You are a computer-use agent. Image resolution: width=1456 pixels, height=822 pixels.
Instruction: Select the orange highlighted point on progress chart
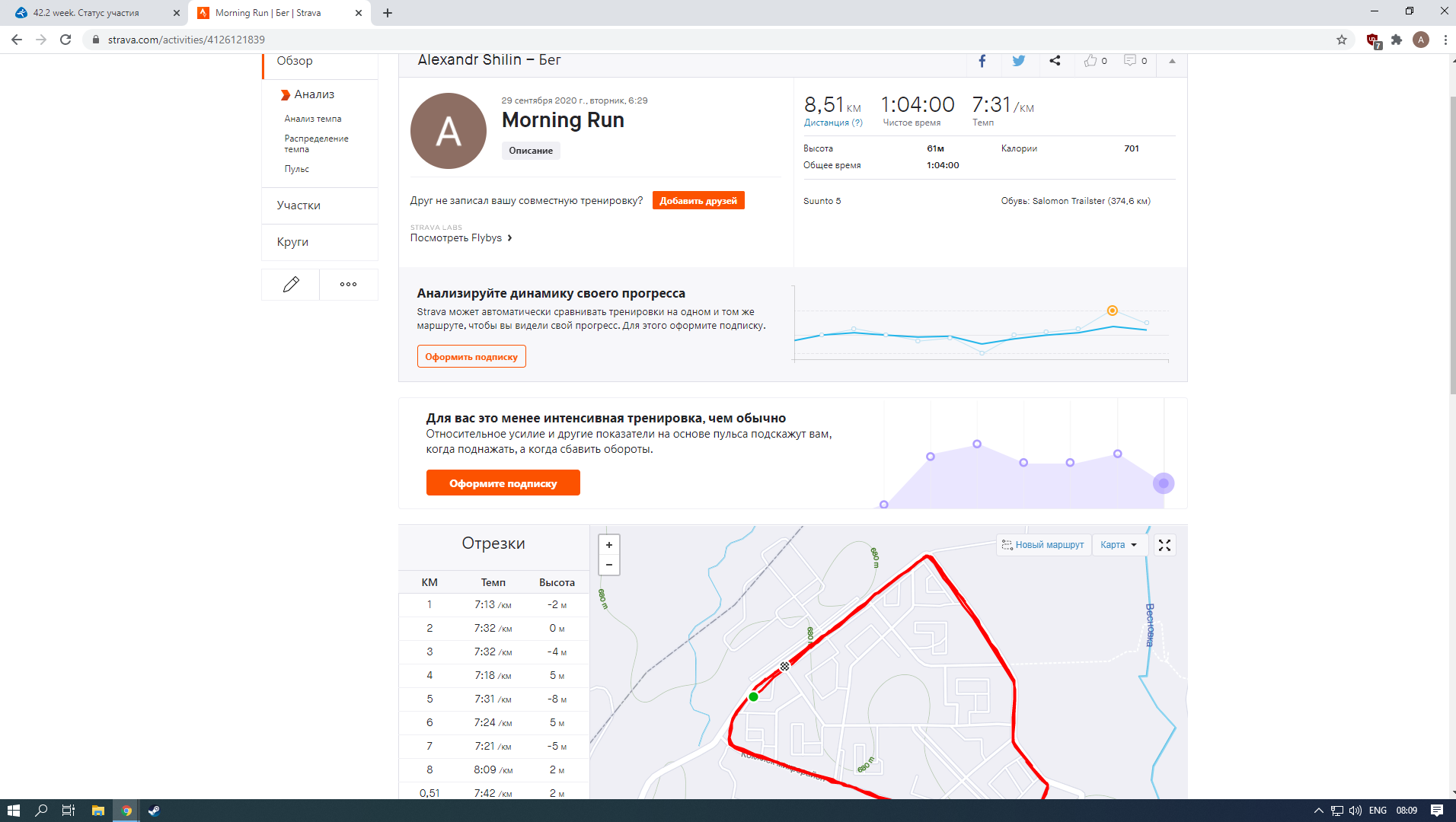tap(1113, 311)
